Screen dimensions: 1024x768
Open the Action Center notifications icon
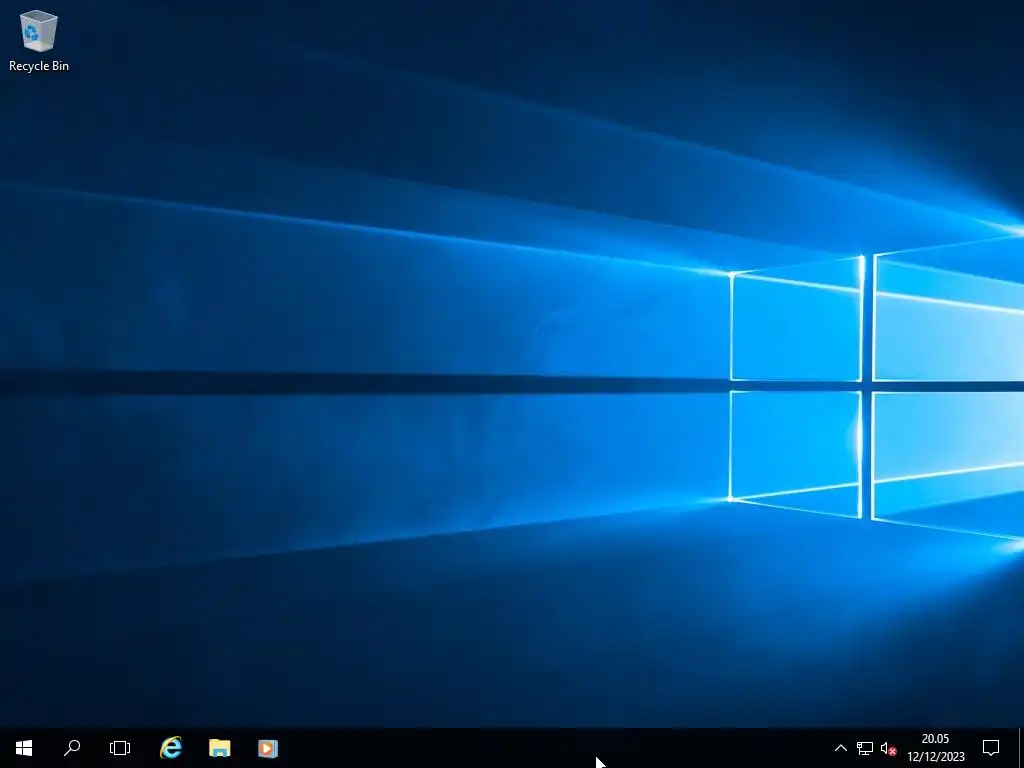tap(991, 748)
